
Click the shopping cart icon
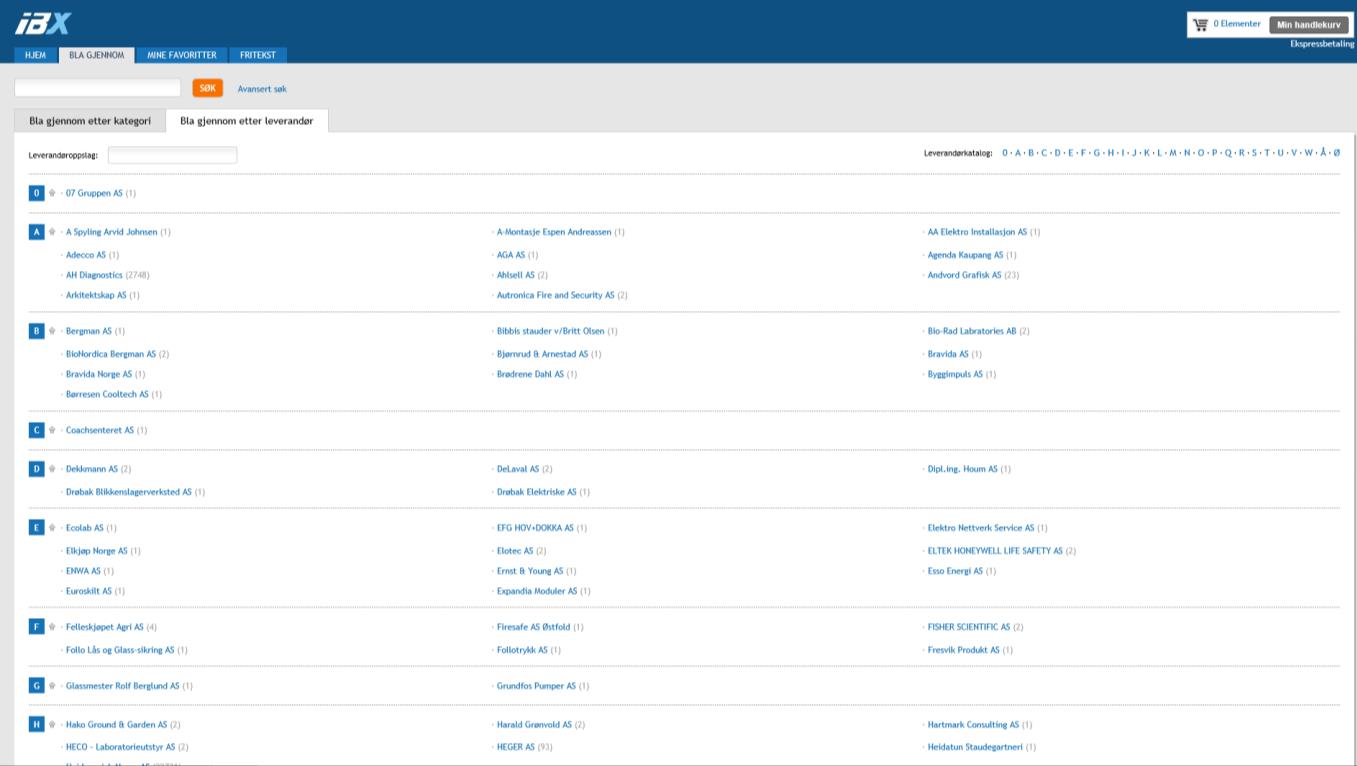point(1200,24)
